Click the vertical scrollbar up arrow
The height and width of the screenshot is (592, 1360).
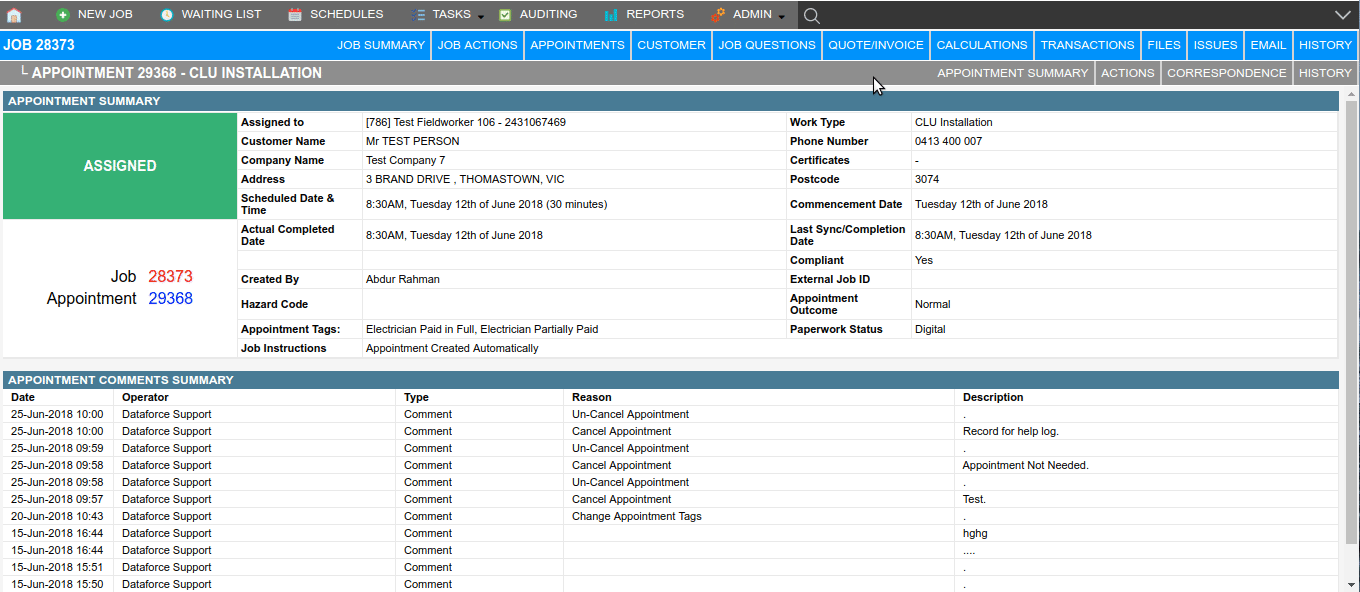pos(1351,95)
